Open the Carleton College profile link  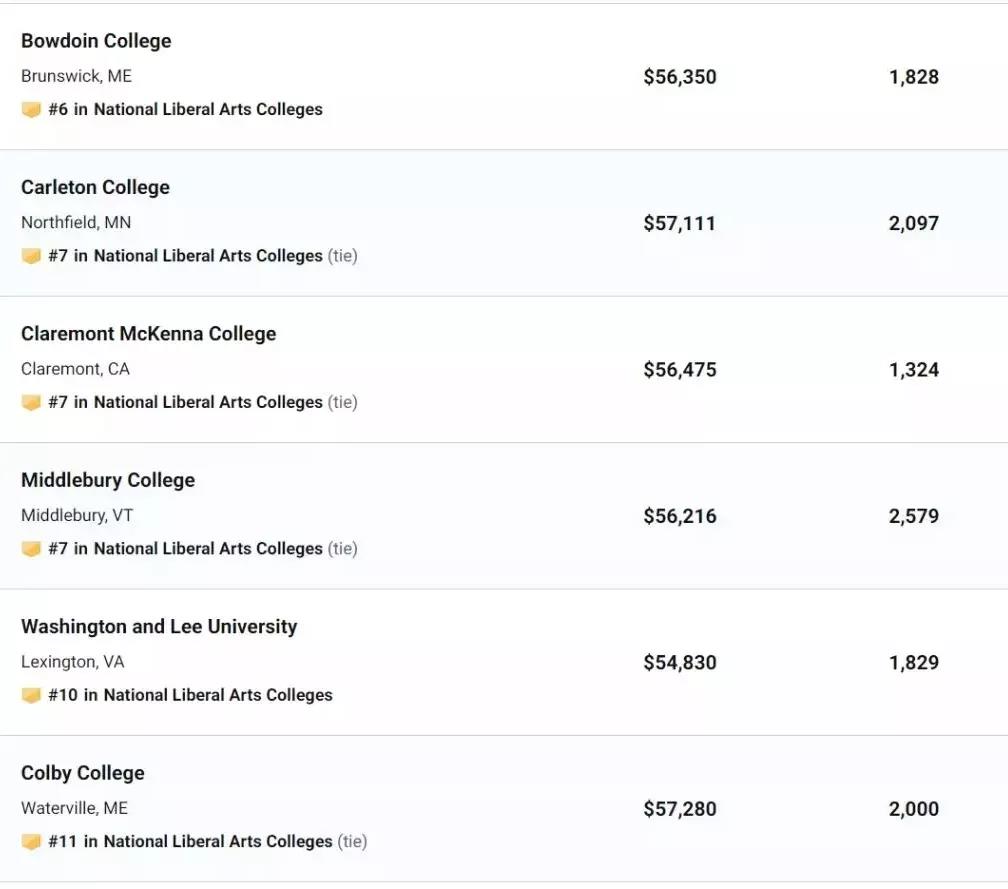click(95, 188)
